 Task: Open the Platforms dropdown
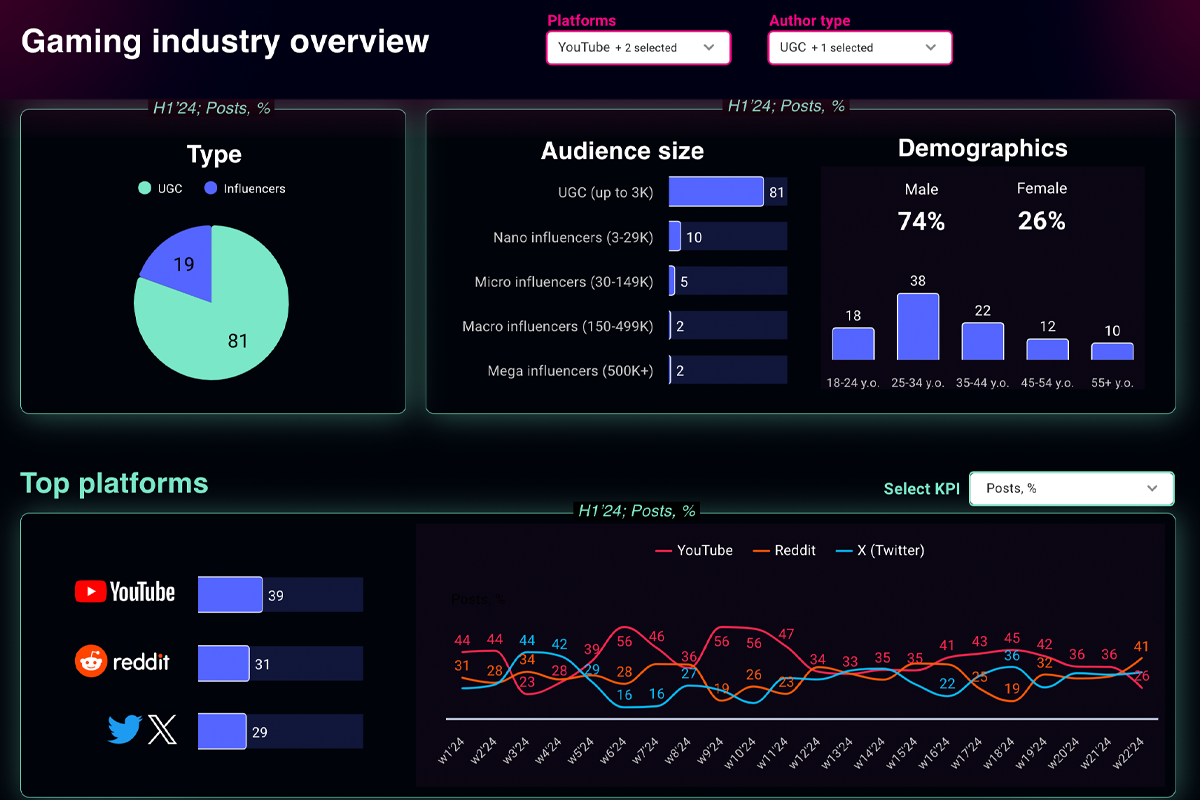coord(639,47)
